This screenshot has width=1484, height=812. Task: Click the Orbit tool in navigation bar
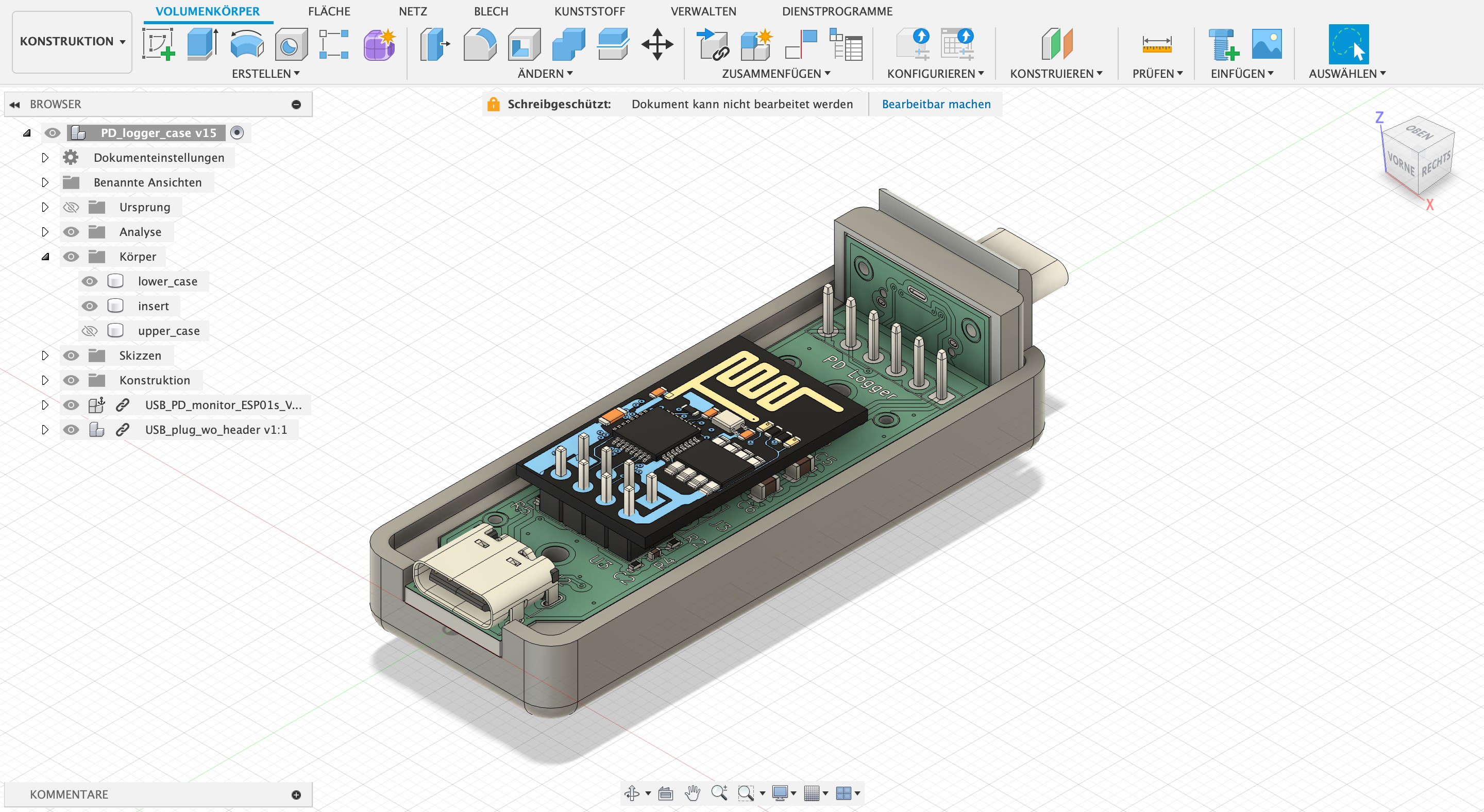tap(632, 793)
